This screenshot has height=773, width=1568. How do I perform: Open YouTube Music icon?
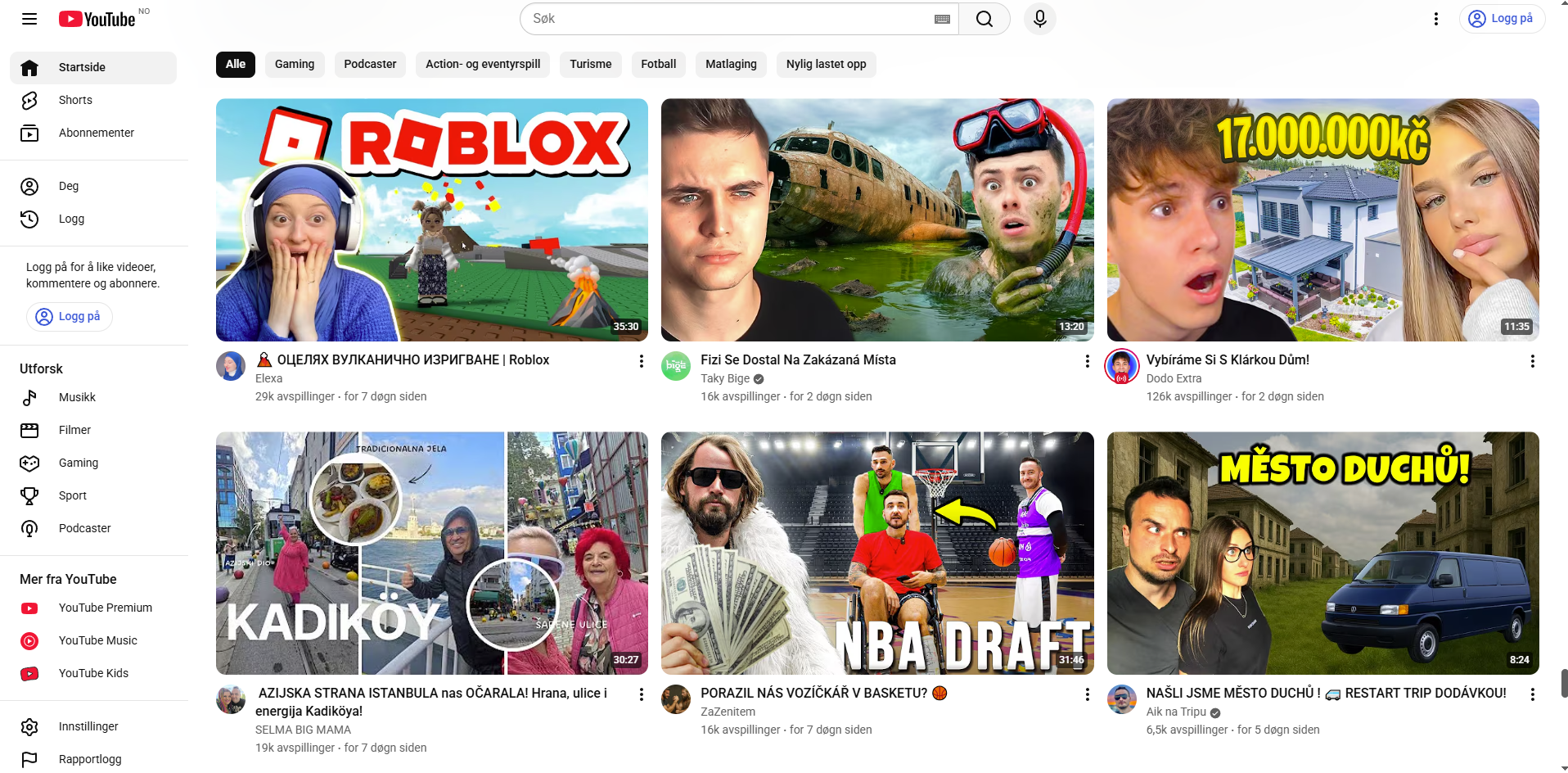(29, 641)
